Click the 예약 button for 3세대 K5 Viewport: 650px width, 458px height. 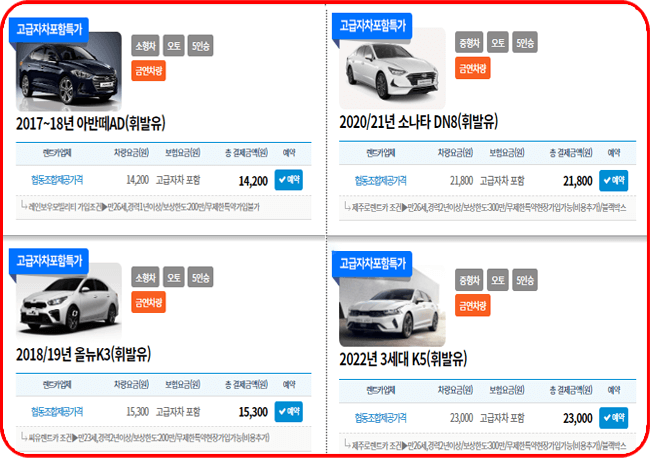pos(614,418)
